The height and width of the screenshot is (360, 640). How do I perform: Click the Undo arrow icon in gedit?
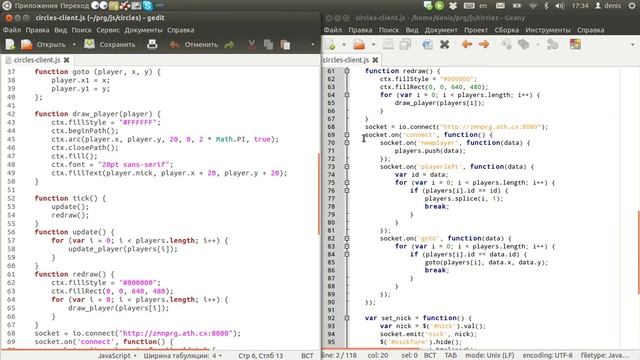click(175, 44)
